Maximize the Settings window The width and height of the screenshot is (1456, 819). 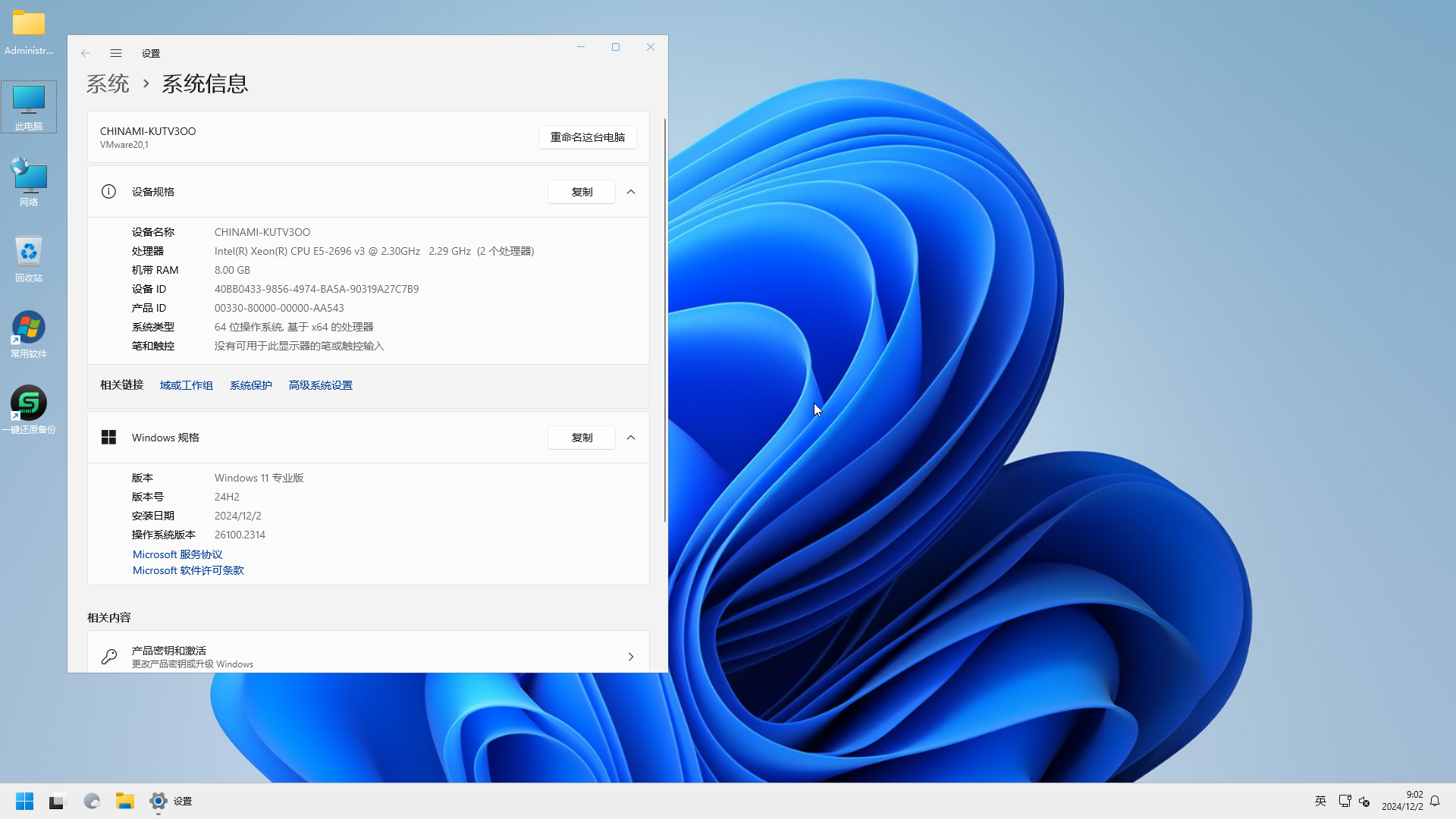616,47
